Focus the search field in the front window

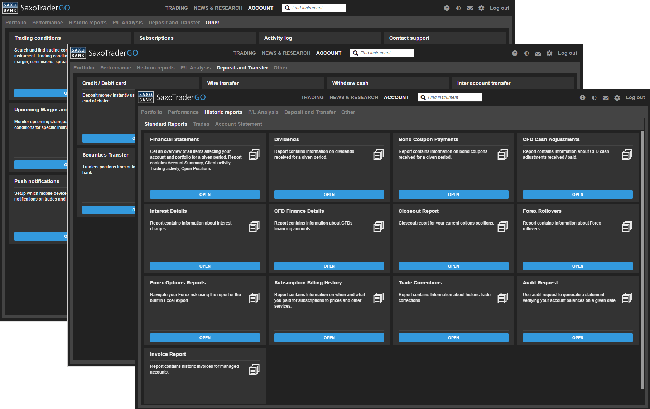[x=455, y=98]
